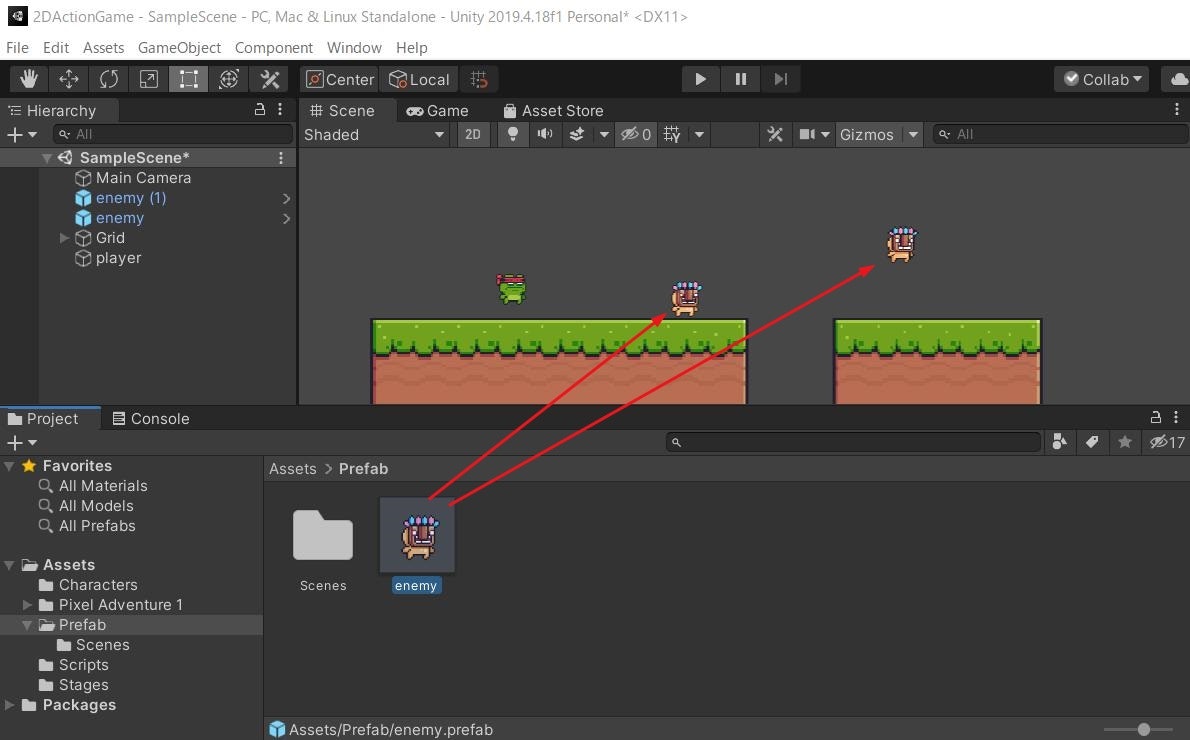Toggle handle rotation Local button
The width and height of the screenshot is (1190, 740).
click(x=419, y=79)
